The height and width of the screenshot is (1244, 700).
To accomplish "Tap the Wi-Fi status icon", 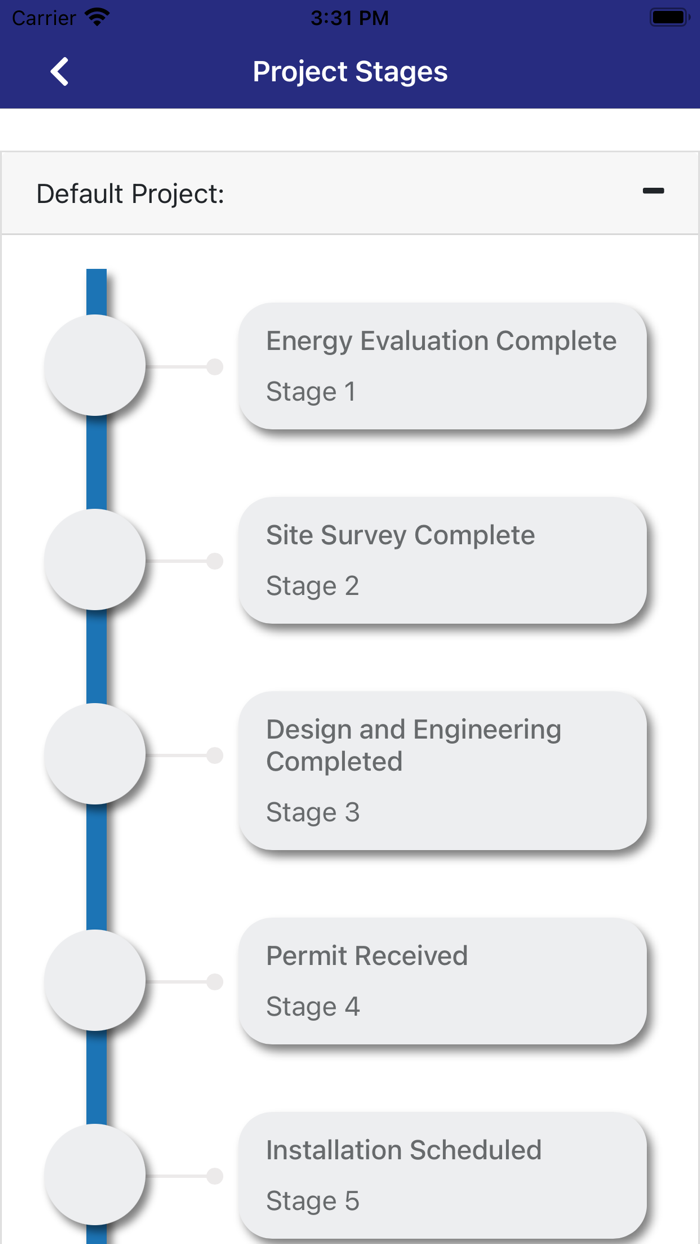I will pyautogui.click(x=97, y=17).
